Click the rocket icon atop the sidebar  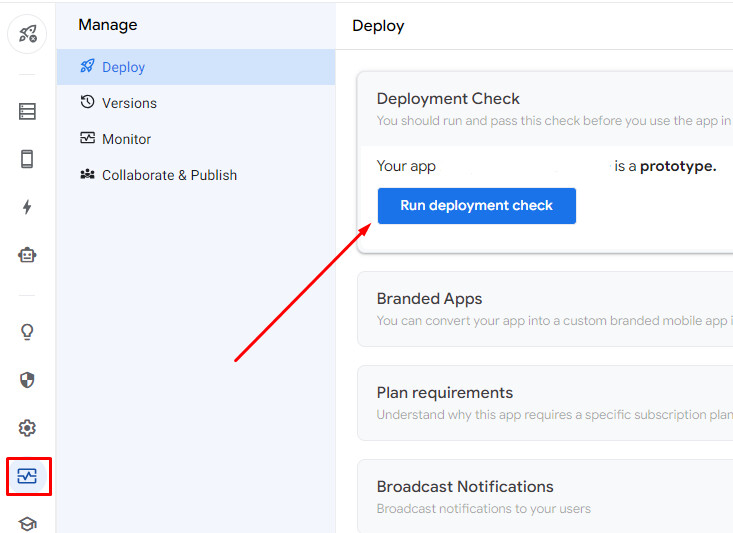tap(27, 35)
